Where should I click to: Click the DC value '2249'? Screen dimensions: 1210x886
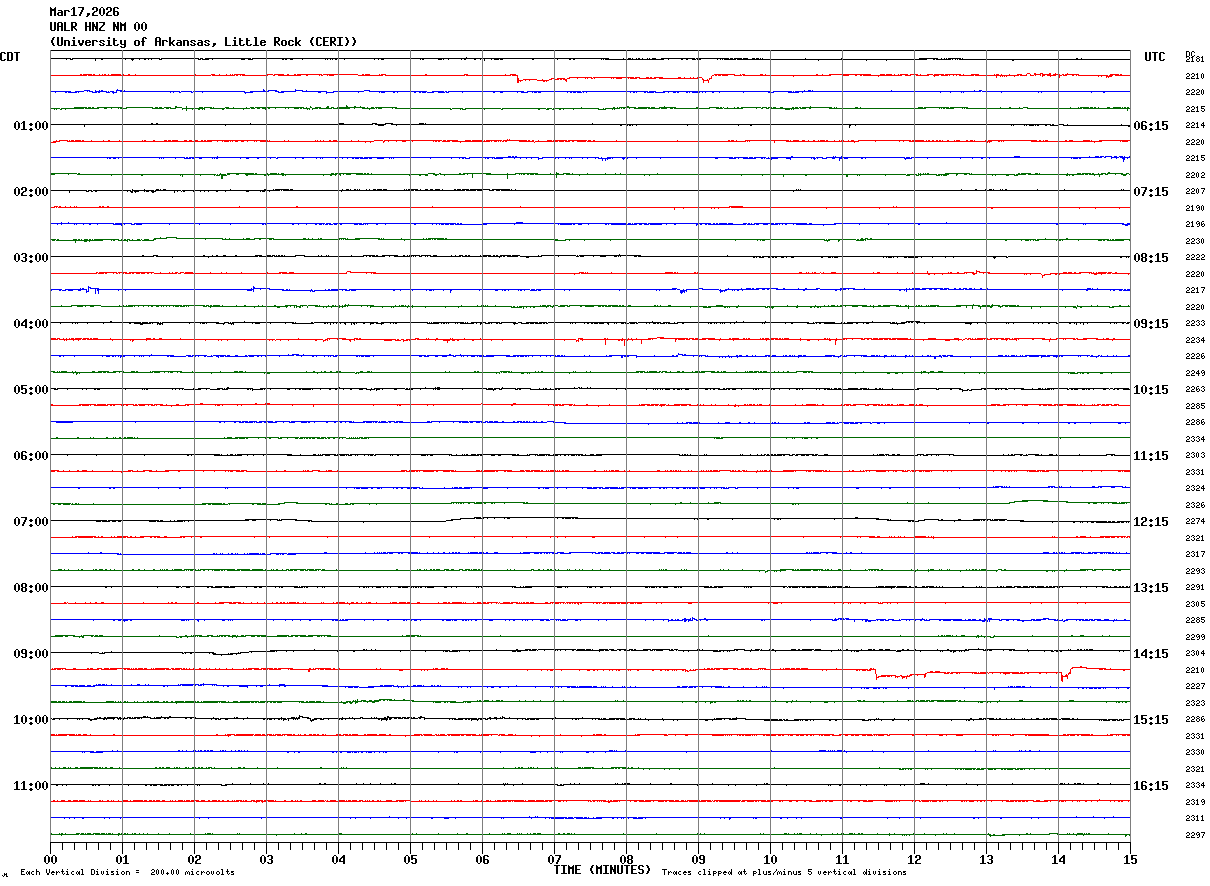1194,373
